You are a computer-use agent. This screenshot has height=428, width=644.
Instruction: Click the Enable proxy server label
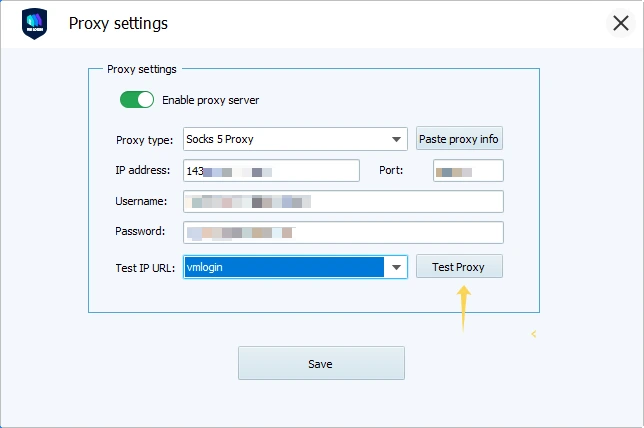pyautogui.click(x=210, y=100)
